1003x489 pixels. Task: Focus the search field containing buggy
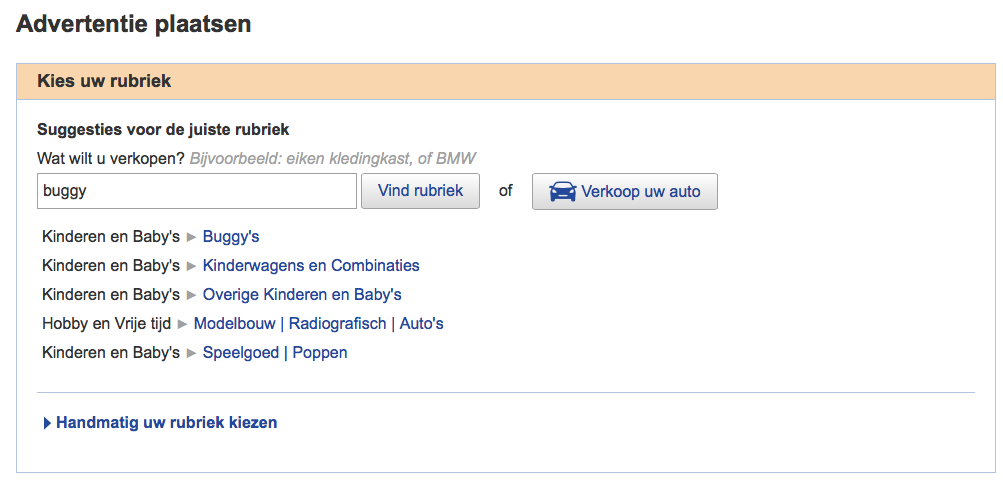197,191
